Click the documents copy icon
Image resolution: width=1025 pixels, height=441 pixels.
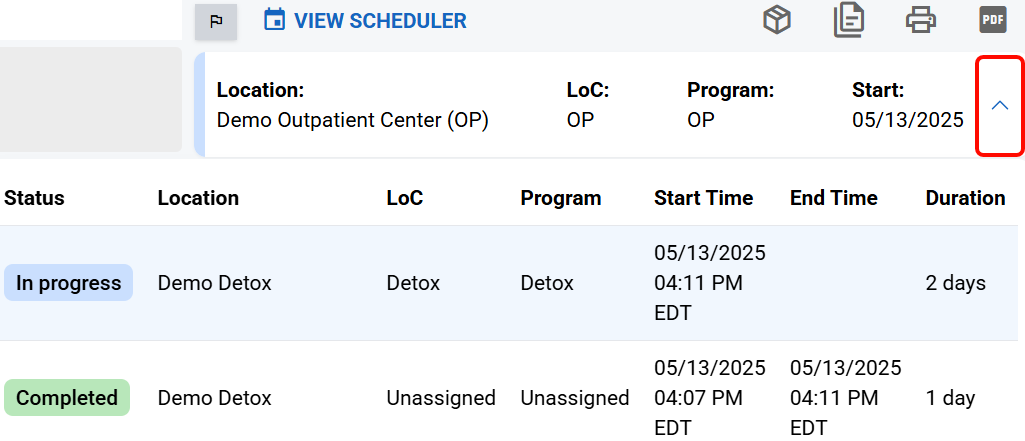(849, 20)
